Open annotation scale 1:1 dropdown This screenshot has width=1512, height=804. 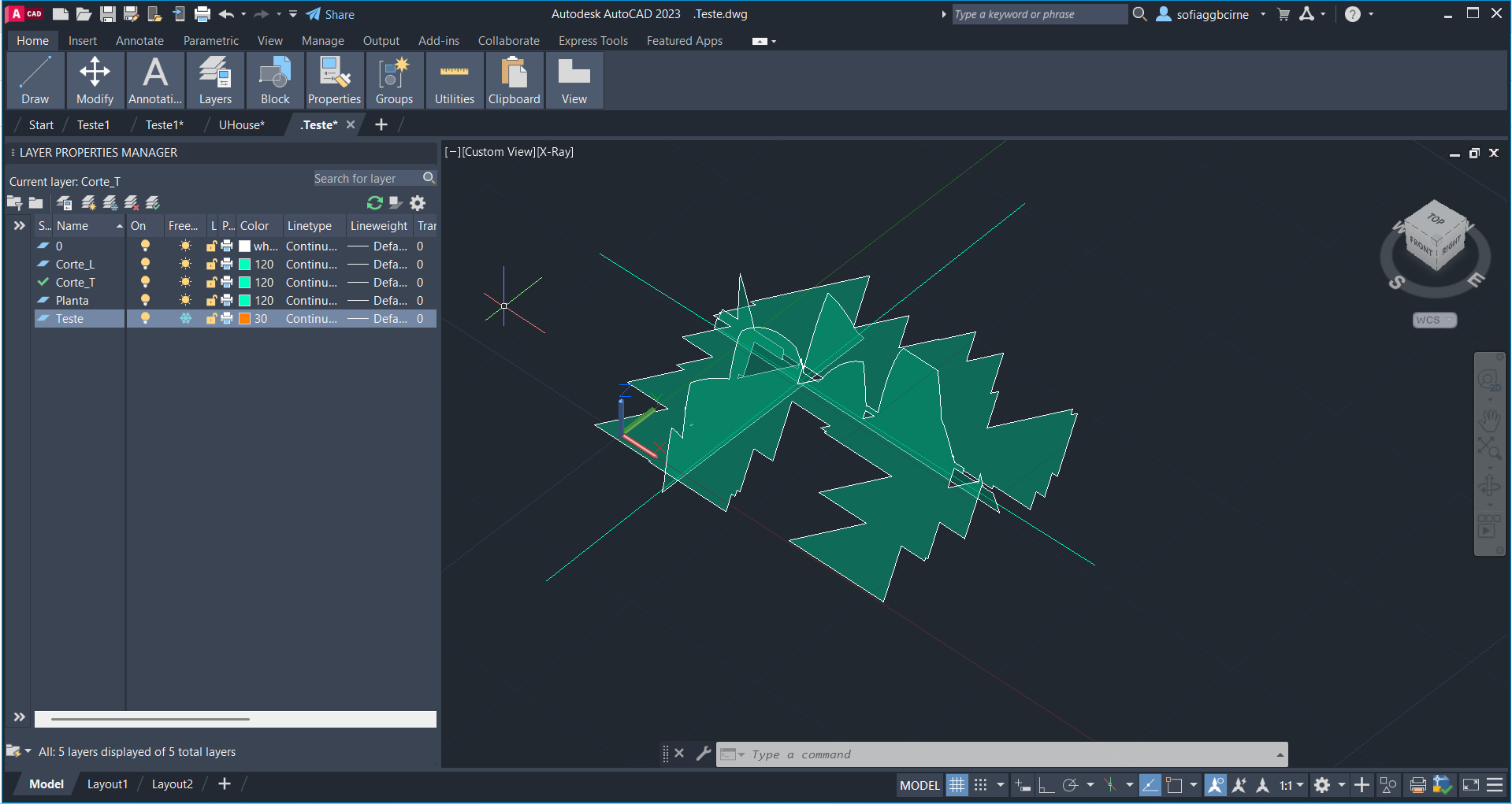(x=1291, y=785)
